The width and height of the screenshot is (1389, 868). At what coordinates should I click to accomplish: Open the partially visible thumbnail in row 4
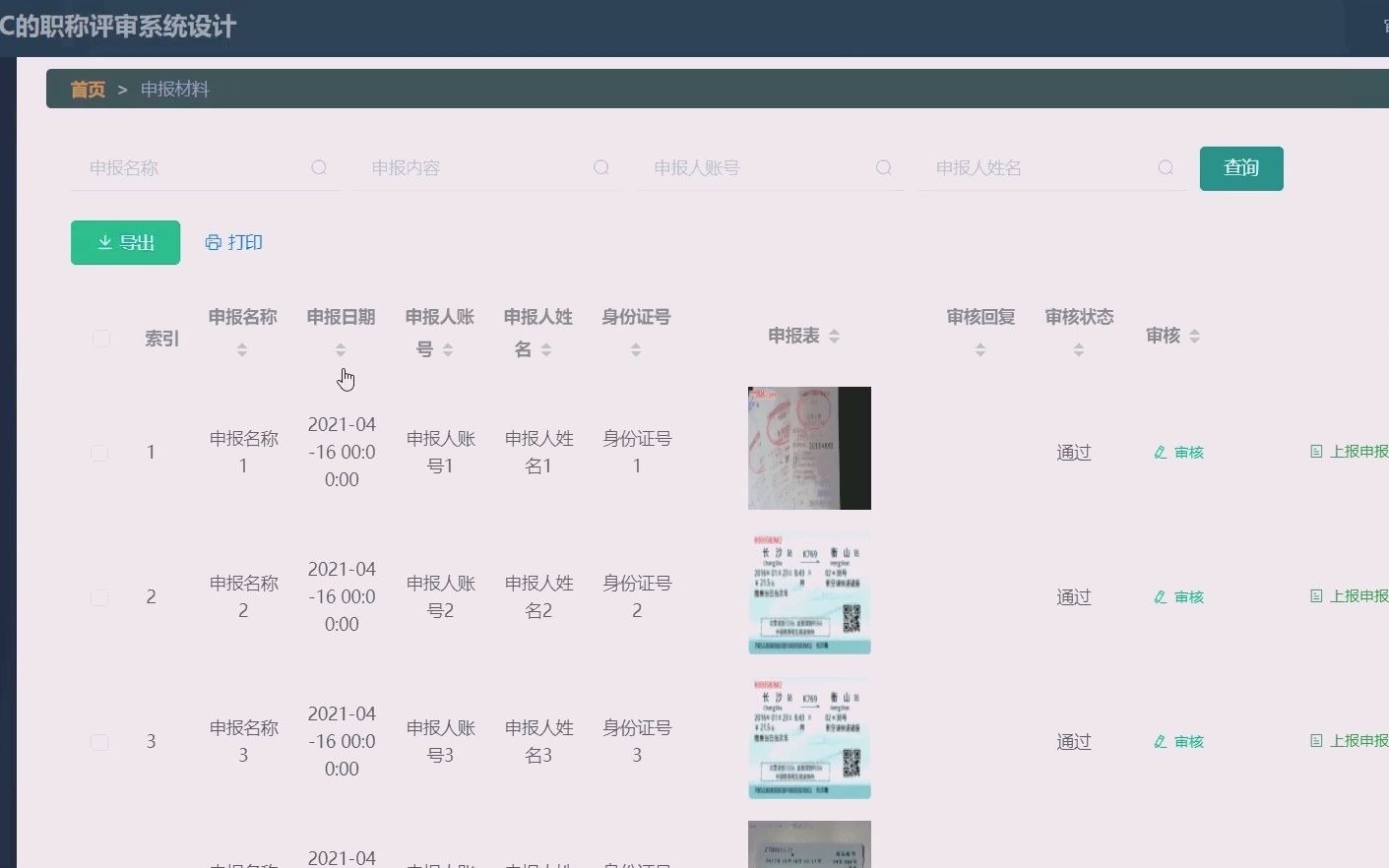click(x=809, y=844)
